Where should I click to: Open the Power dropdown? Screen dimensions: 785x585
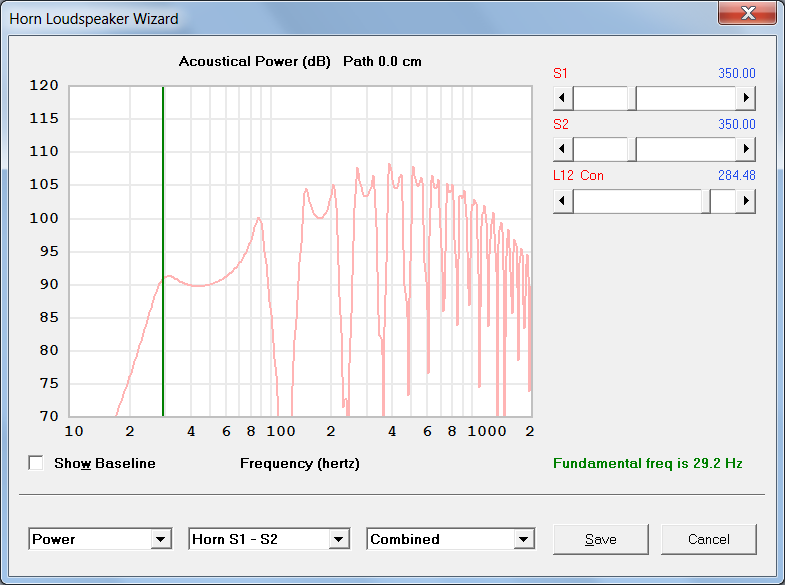click(x=100, y=539)
